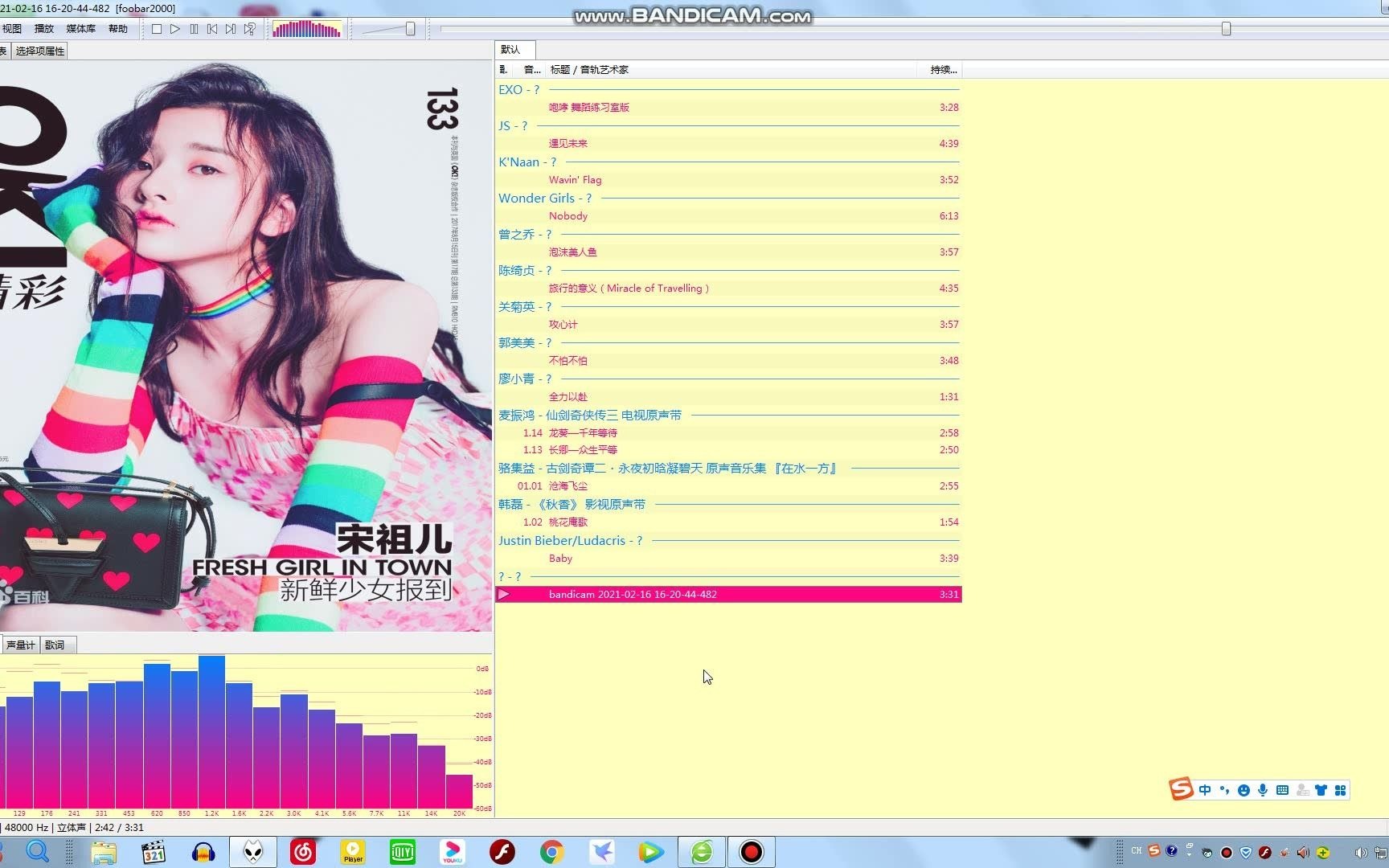Click Sogou IME microphone voice input icon
The height and width of the screenshot is (868, 1389).
tap(1263, 791)
